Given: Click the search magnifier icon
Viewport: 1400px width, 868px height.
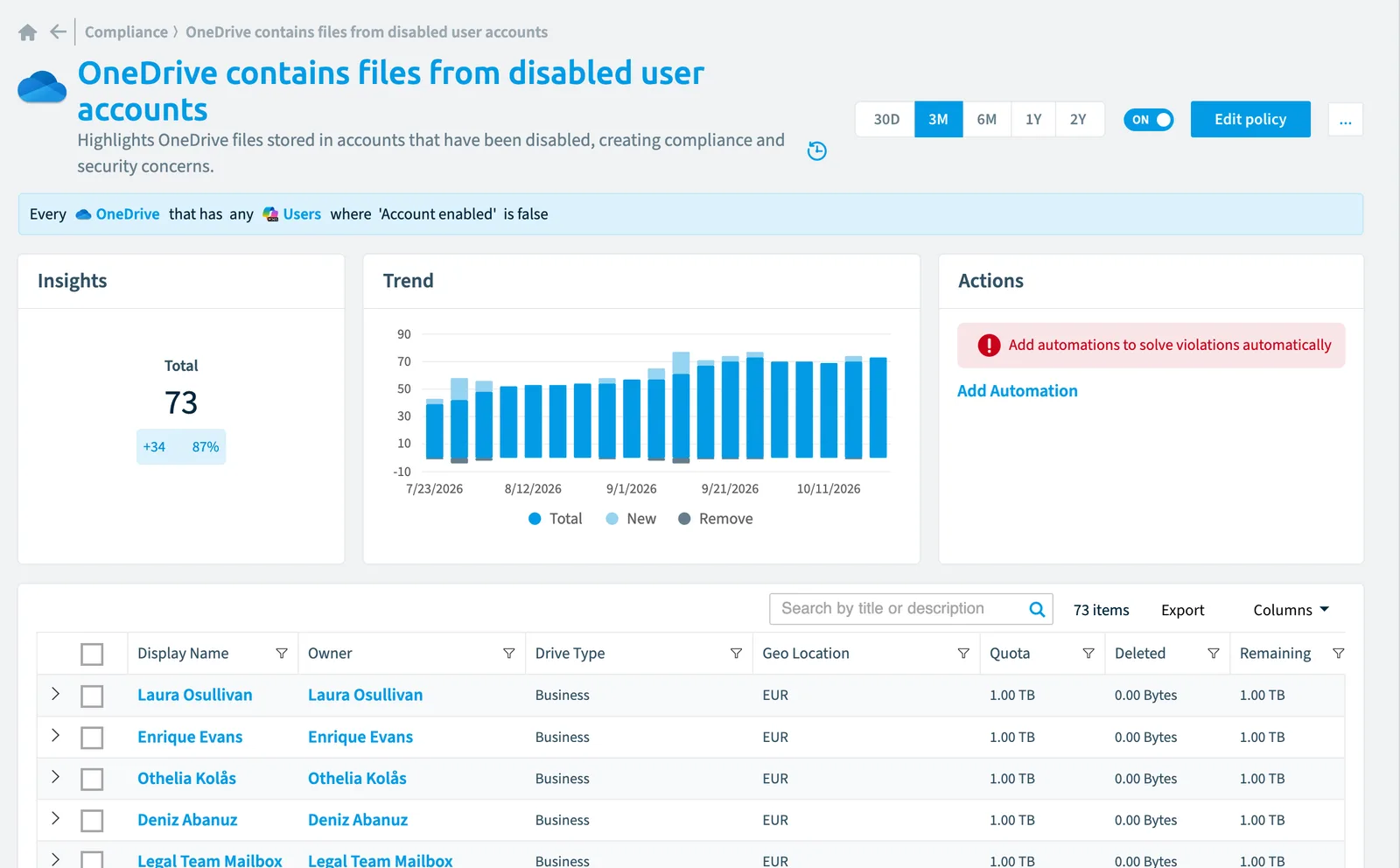Looking at the screenshot, I should 1037,609.
